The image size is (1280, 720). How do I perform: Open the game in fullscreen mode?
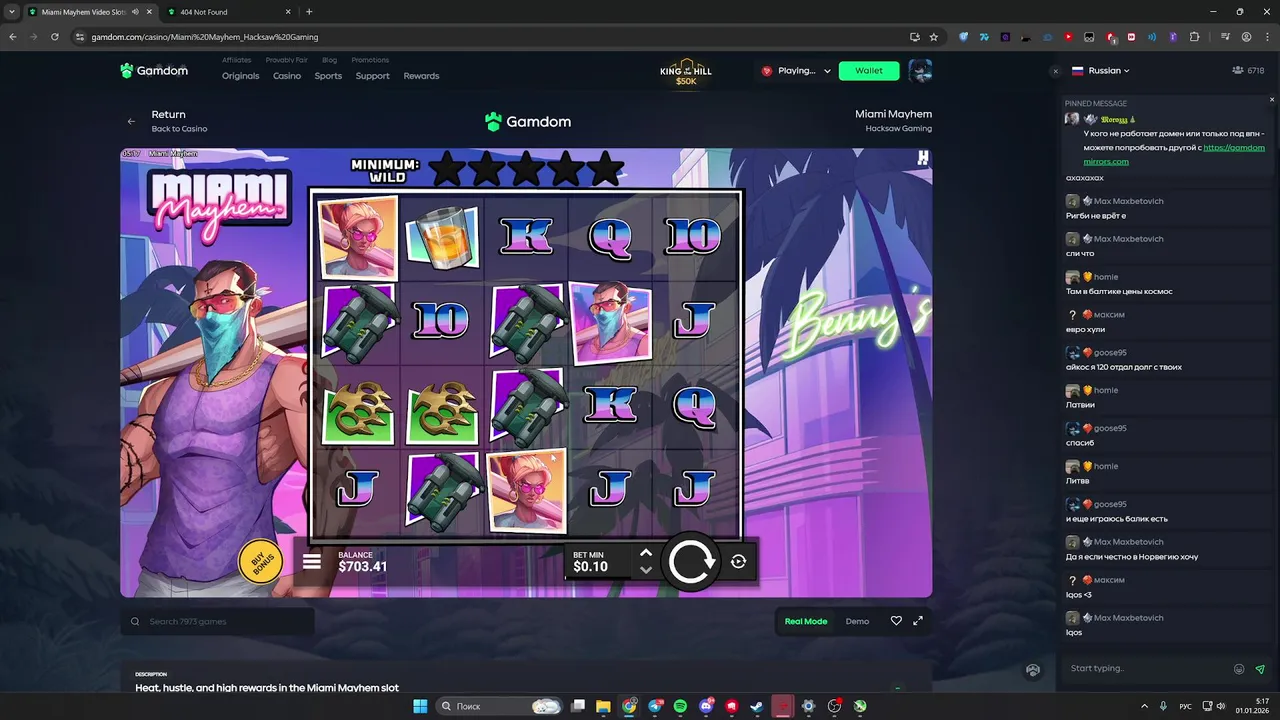[x=918, y=621]
